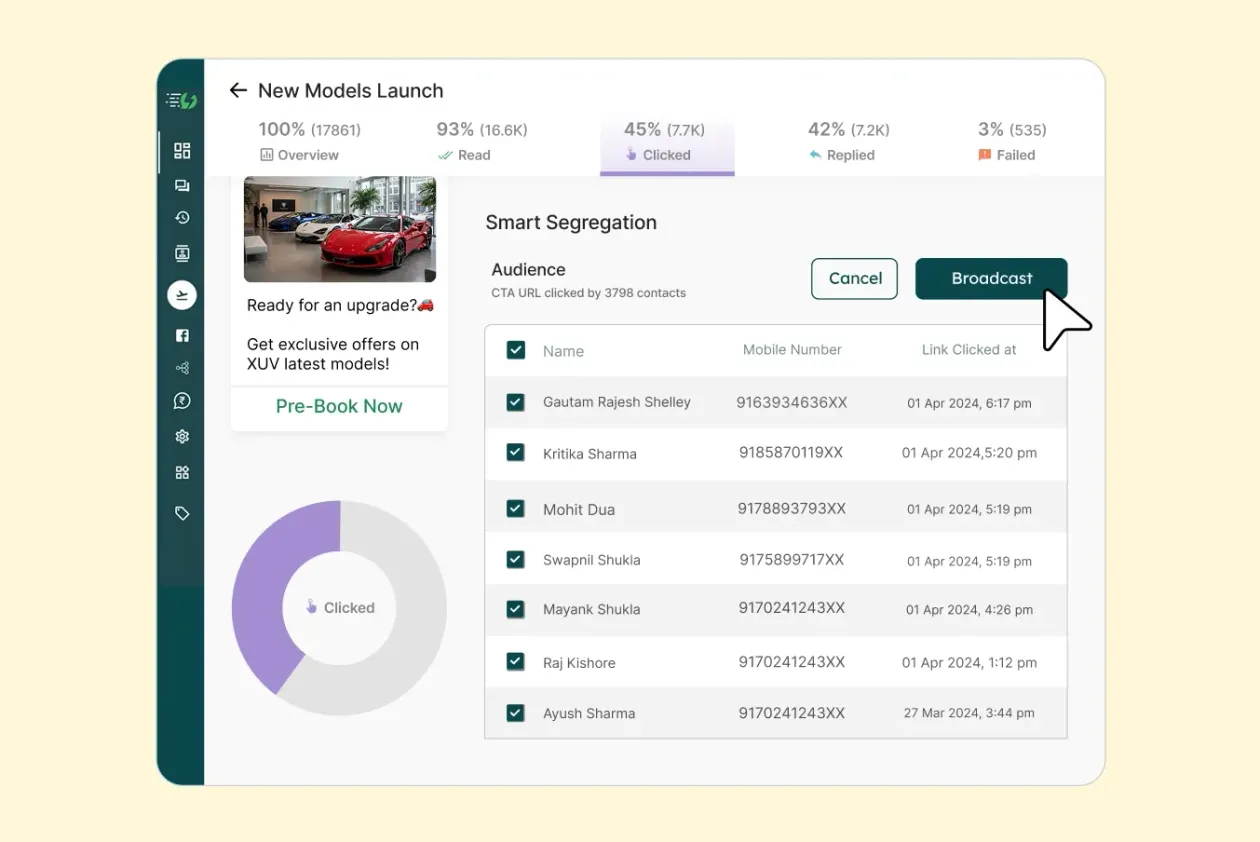Open the dashboard grid icon in sidebar
The height and width of the screenshot is (842, 1260).
tap(182, 150)
